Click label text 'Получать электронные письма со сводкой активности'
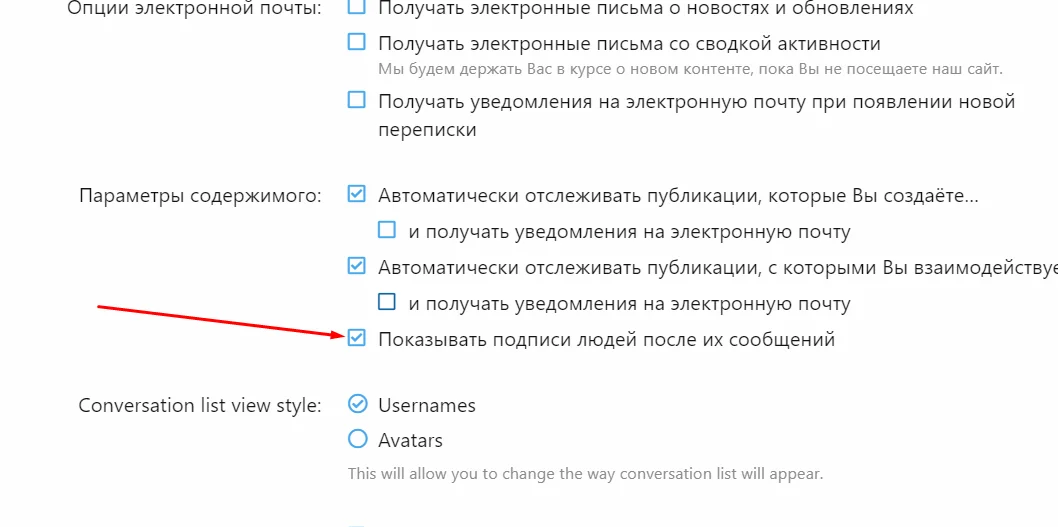This screenshot has height=527, width=1058. click(x=629, y=43)
